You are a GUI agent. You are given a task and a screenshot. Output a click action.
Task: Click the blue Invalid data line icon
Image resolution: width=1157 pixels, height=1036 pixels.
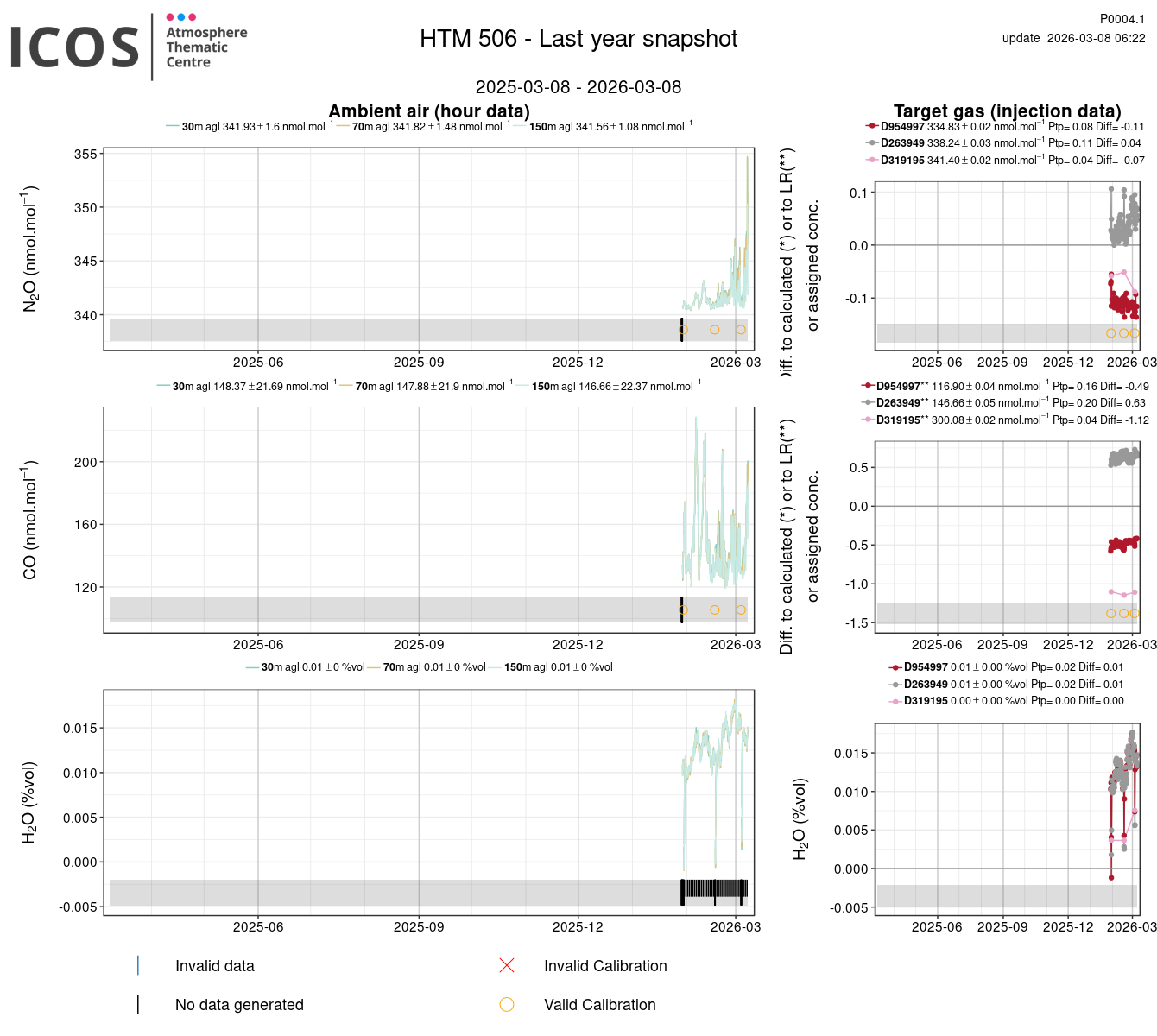(138, 965)
